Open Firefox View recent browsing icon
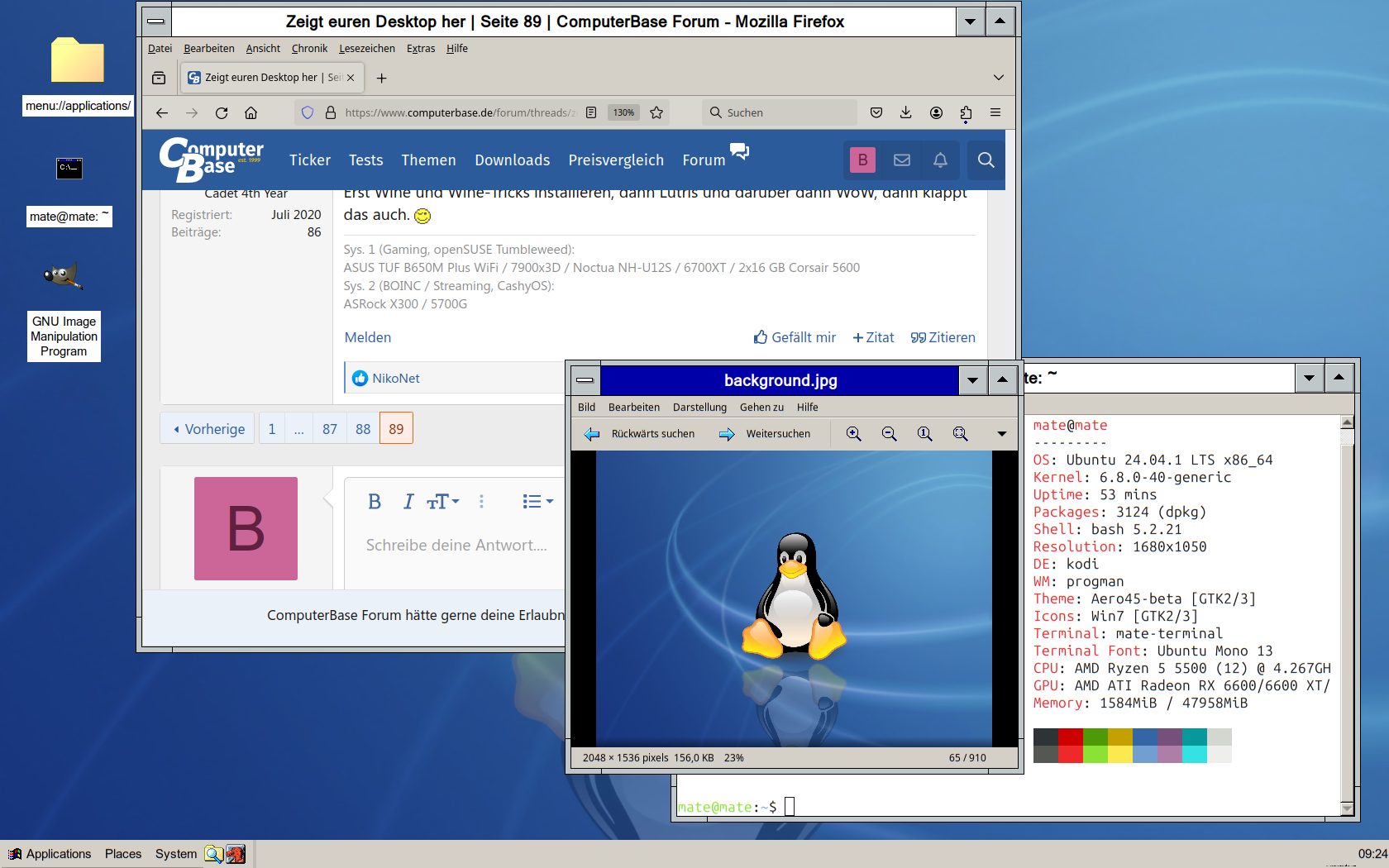The height and width of the screenshot is (868, 1389). click(159, 78)
